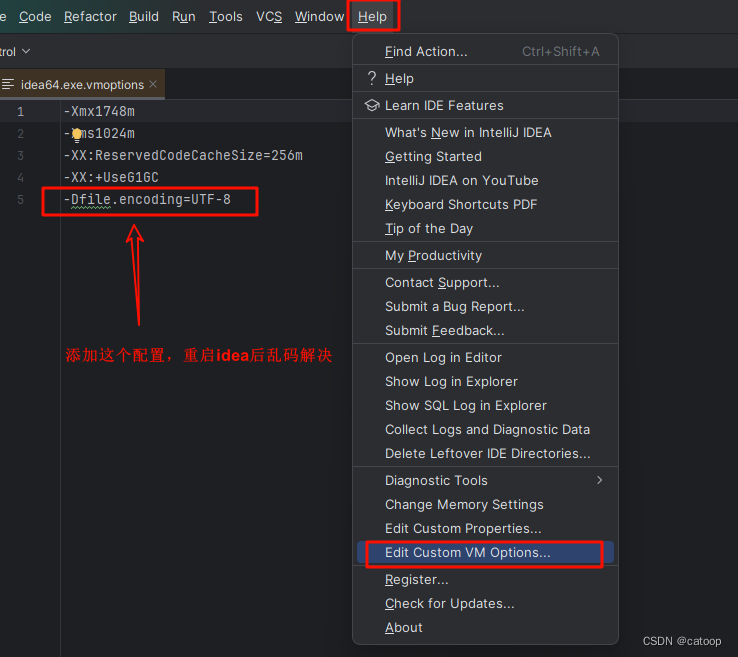The height and width of the screenshot is (657, 738).
Task: Expand the Diagnostic Tools submenu arrow
Action: click(x=599, y=480)
